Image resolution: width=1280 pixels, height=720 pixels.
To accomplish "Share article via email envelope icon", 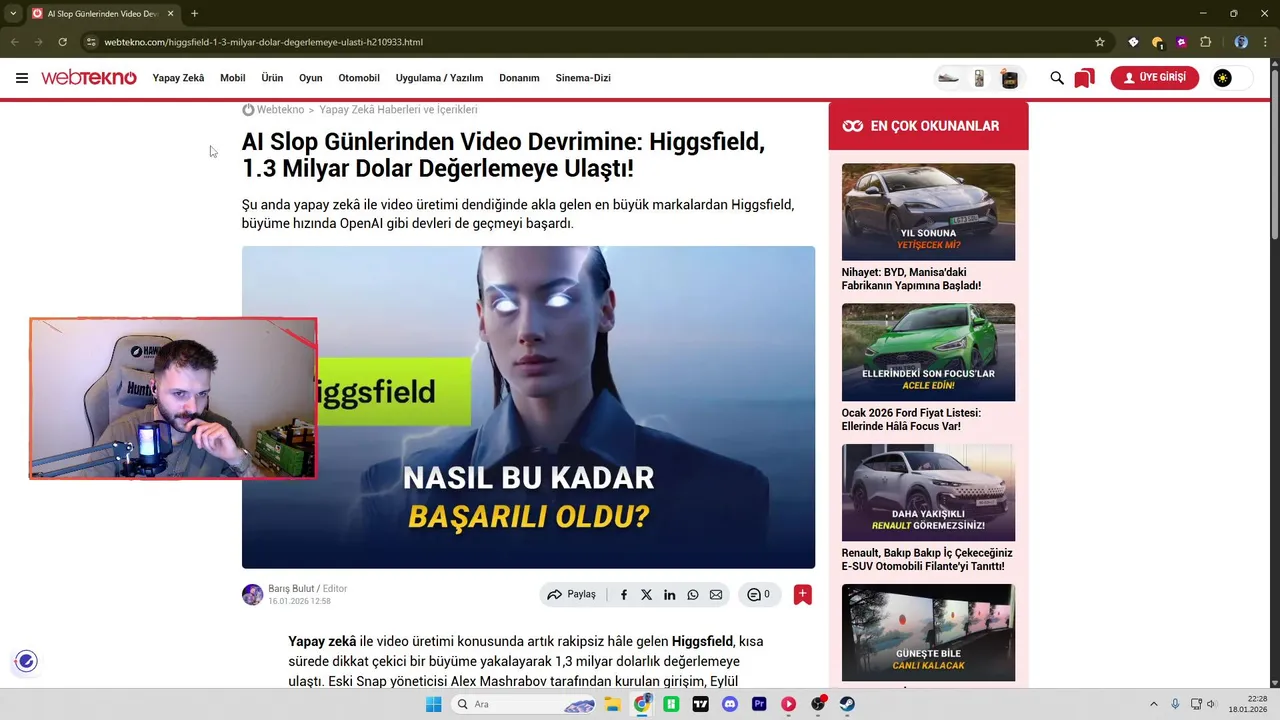I will coord(716,595).
